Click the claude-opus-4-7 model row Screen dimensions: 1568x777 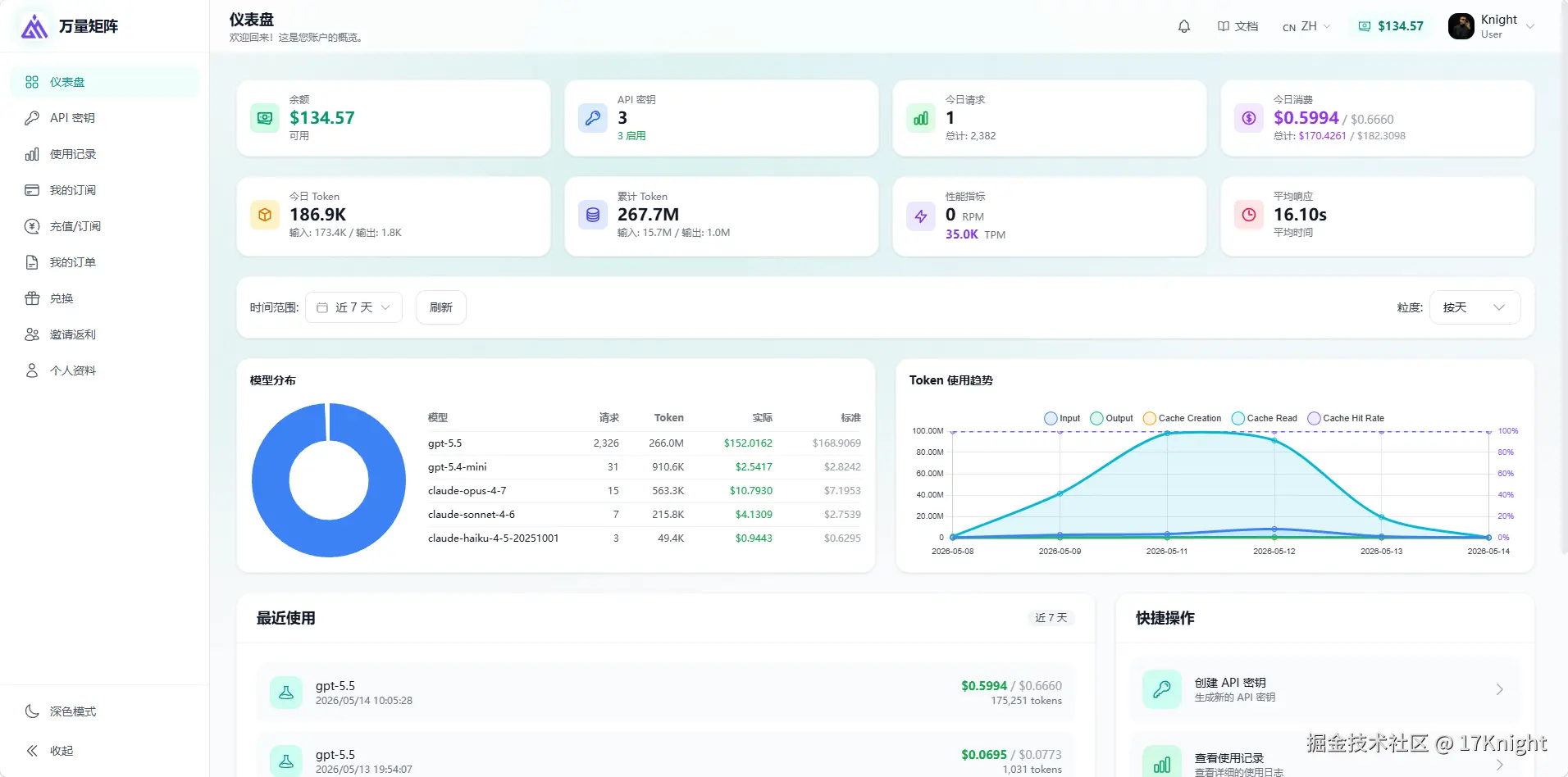click(645, 491)
